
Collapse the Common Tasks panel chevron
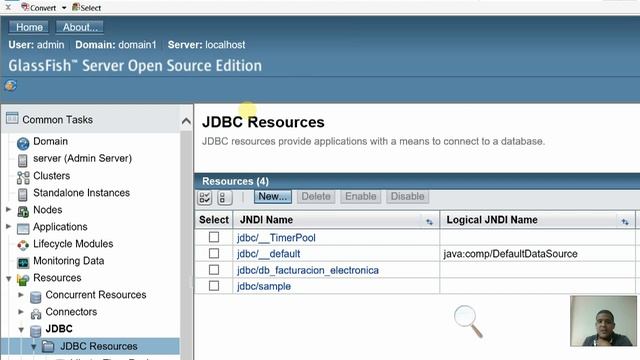[186, 121]
